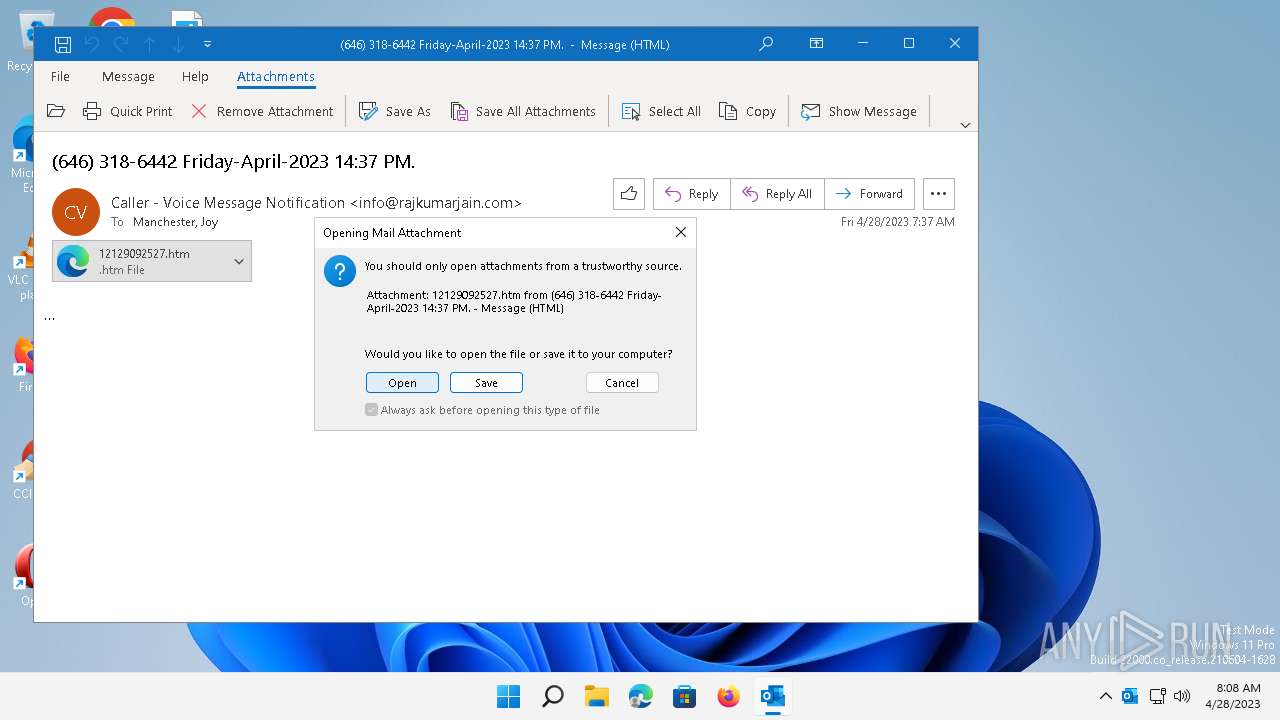Open Microsoft Store from taskbar
Image resolution: width=1280 pixels, height=720 pixels.
pyautogui.click(x=684, y=696)
